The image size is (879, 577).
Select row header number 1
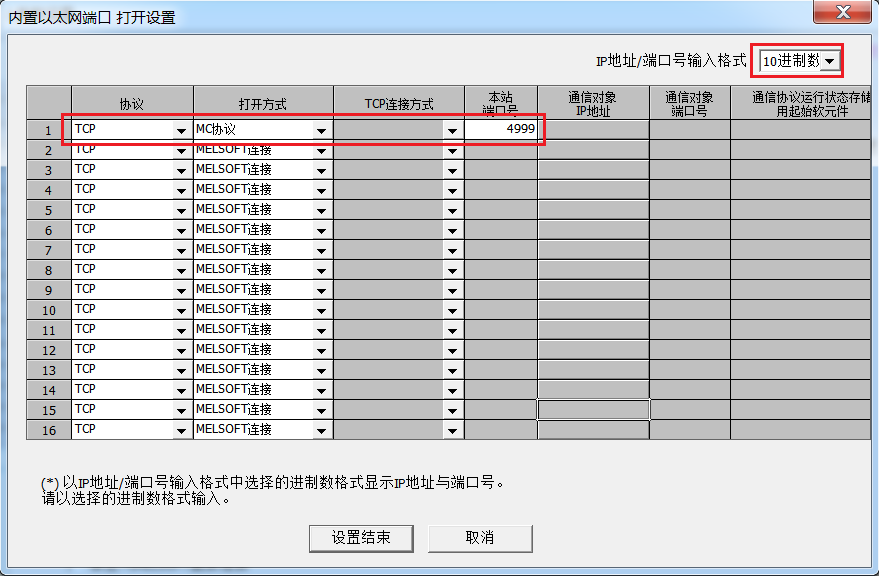click(x=48, y=130)
